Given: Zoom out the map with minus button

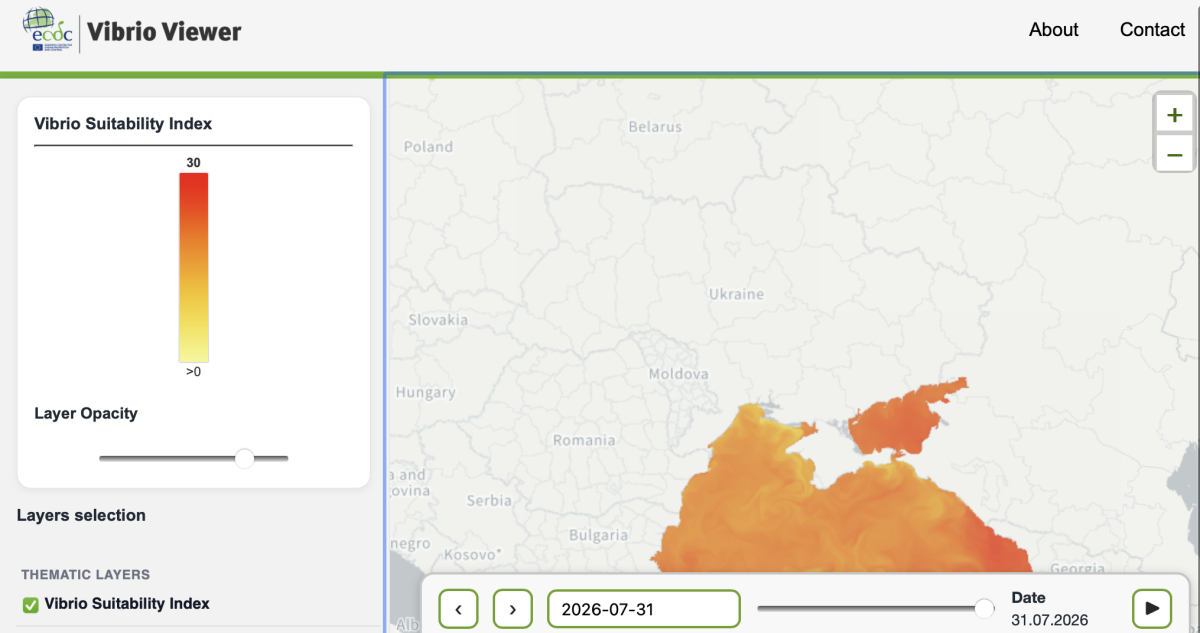Looking at the screenshot, I should 1174,154.
